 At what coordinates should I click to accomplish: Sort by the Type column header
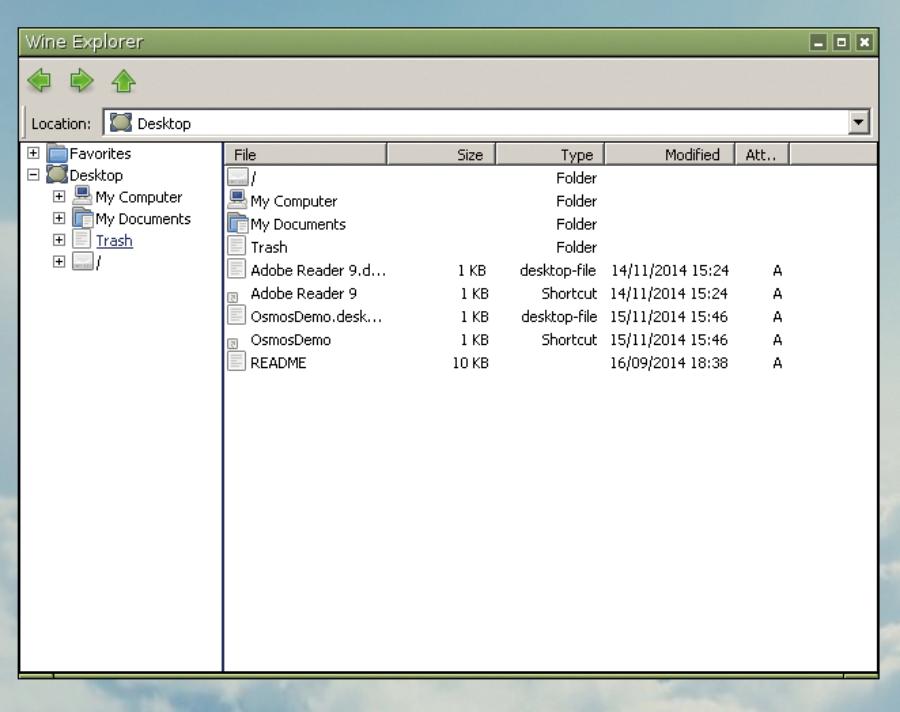(549, 154)
